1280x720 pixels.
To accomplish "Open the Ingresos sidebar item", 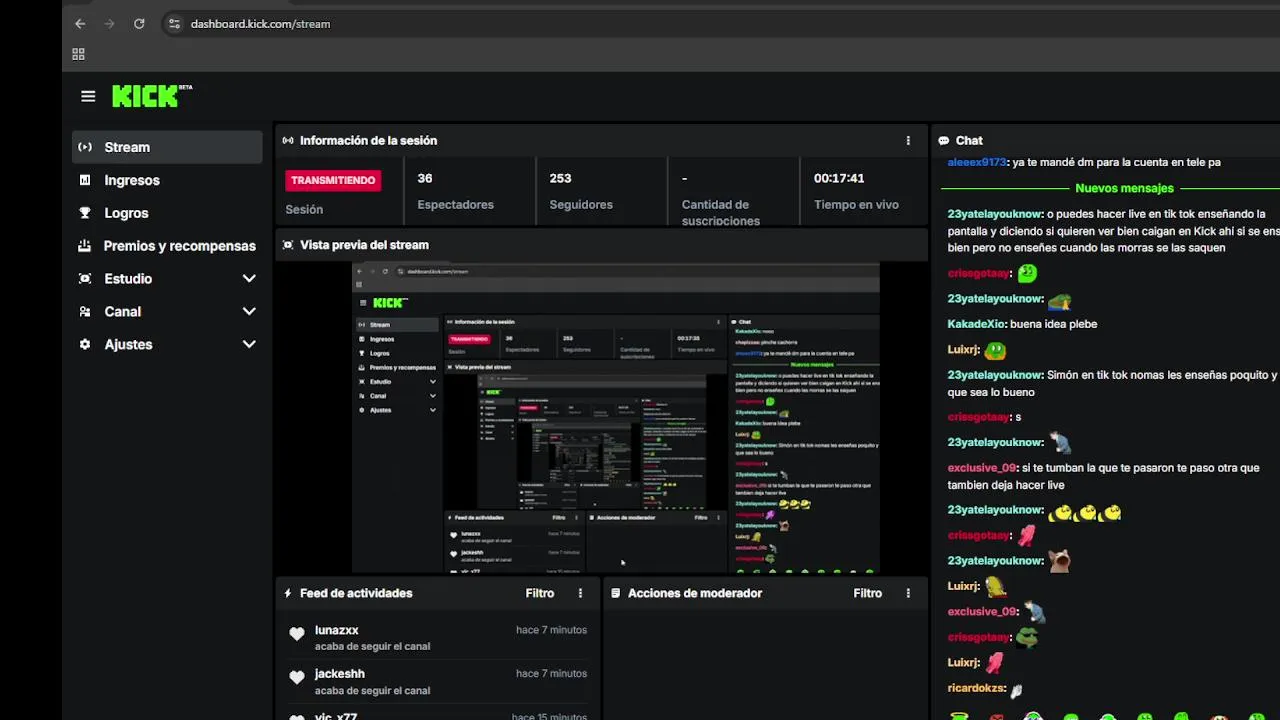I will pyautogui.click(x=167, y=180).
